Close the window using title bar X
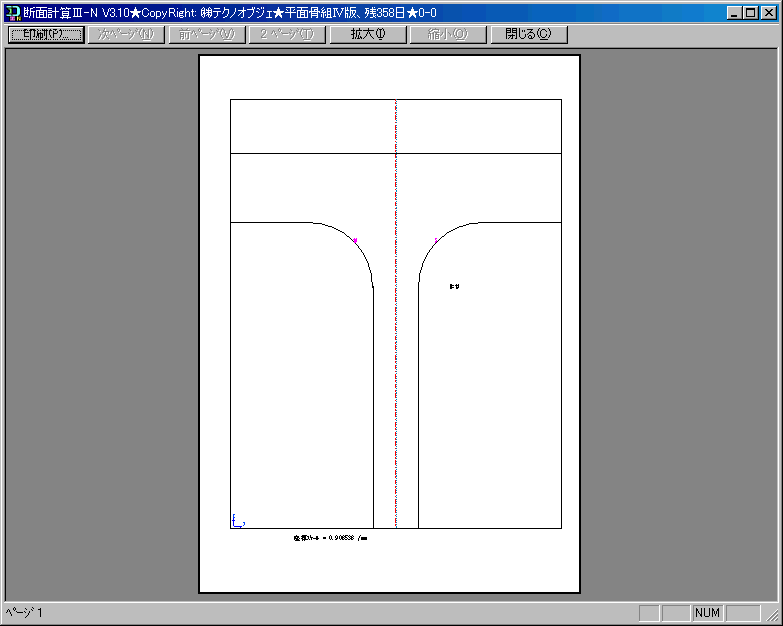This screenshot has width=783, height=626. (768, 13)
